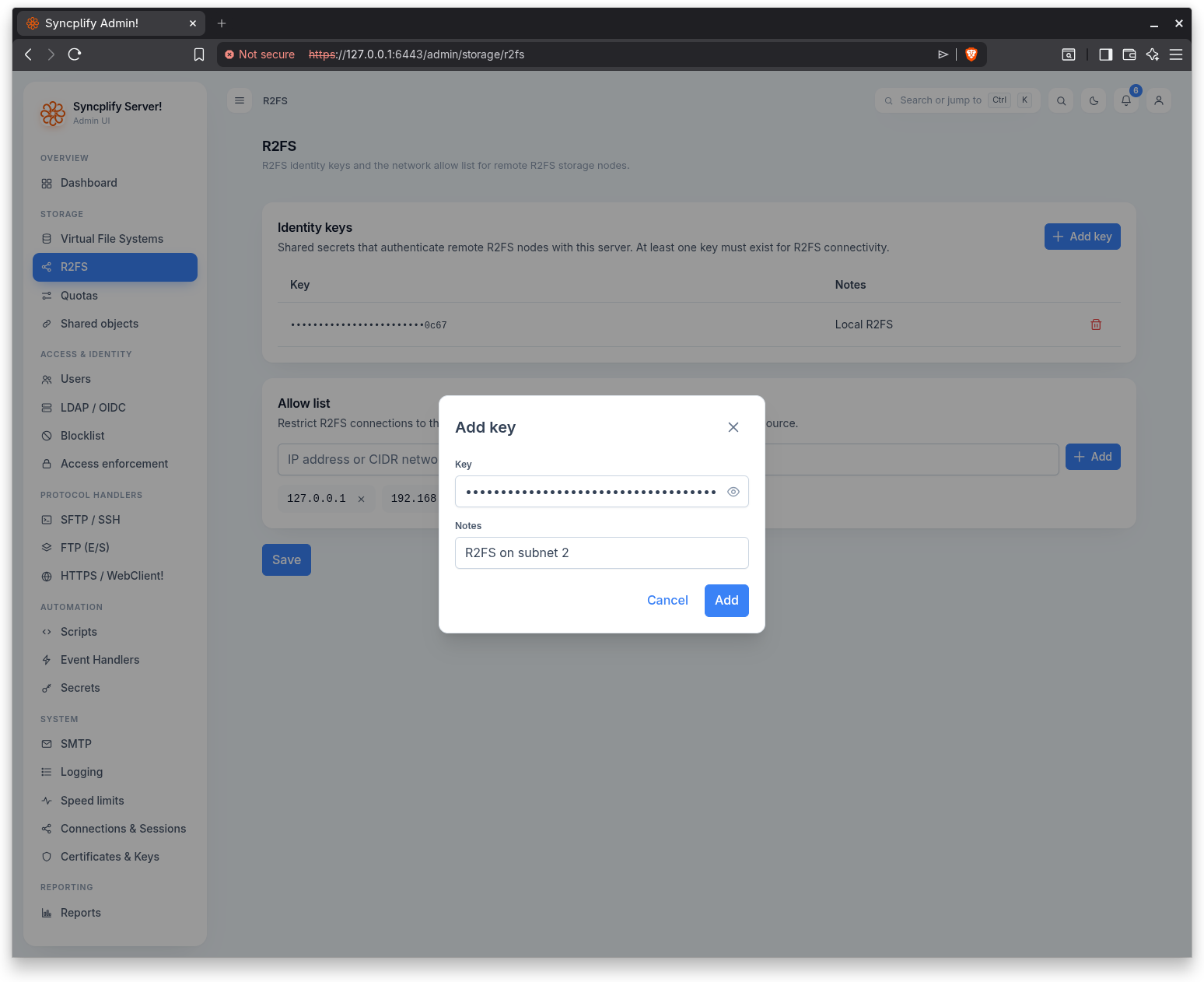Select the Syncplify Admin! tab
This screenshot has height=982, width=1204.
[x=110, y=23]
